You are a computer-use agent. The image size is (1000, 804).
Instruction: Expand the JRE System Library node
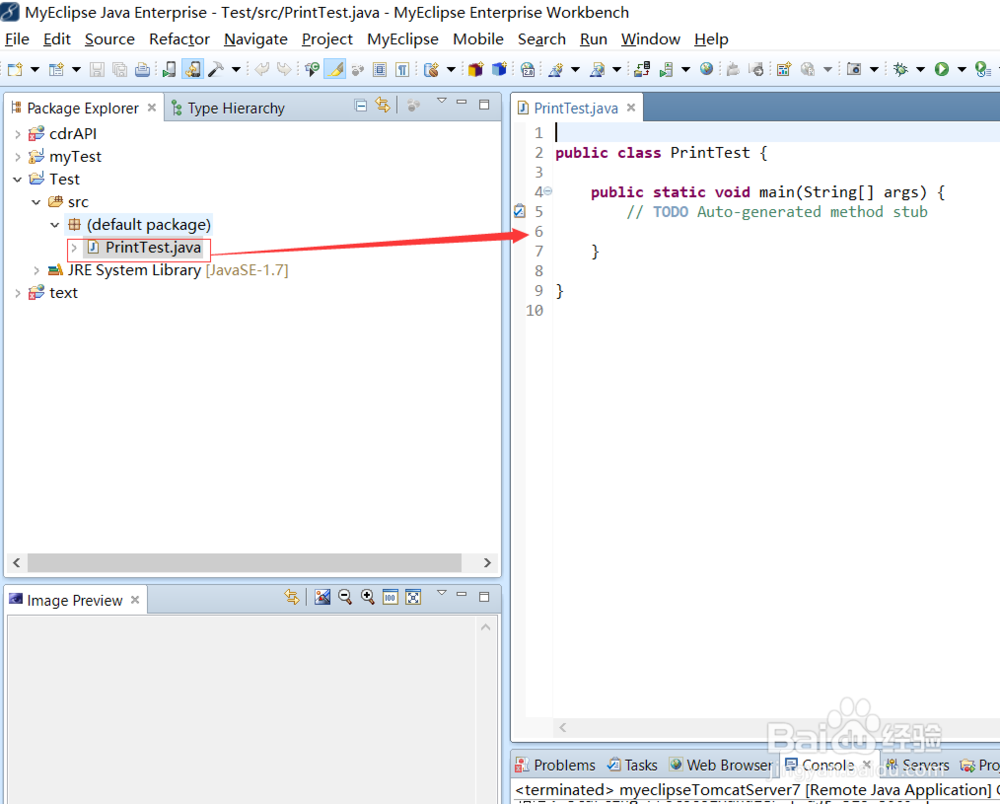pyautogui.click(x=36, y=270)
